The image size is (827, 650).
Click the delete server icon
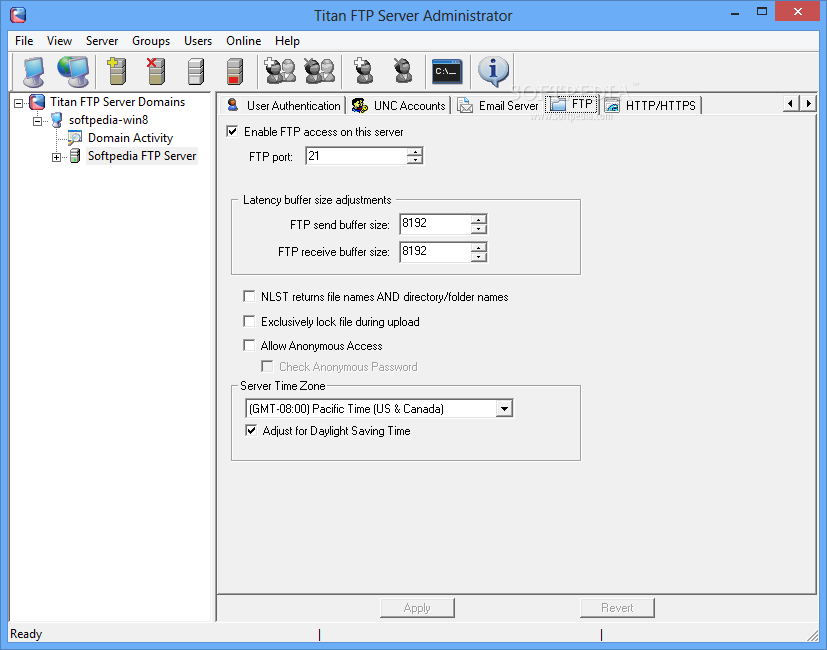coord(155,72)
